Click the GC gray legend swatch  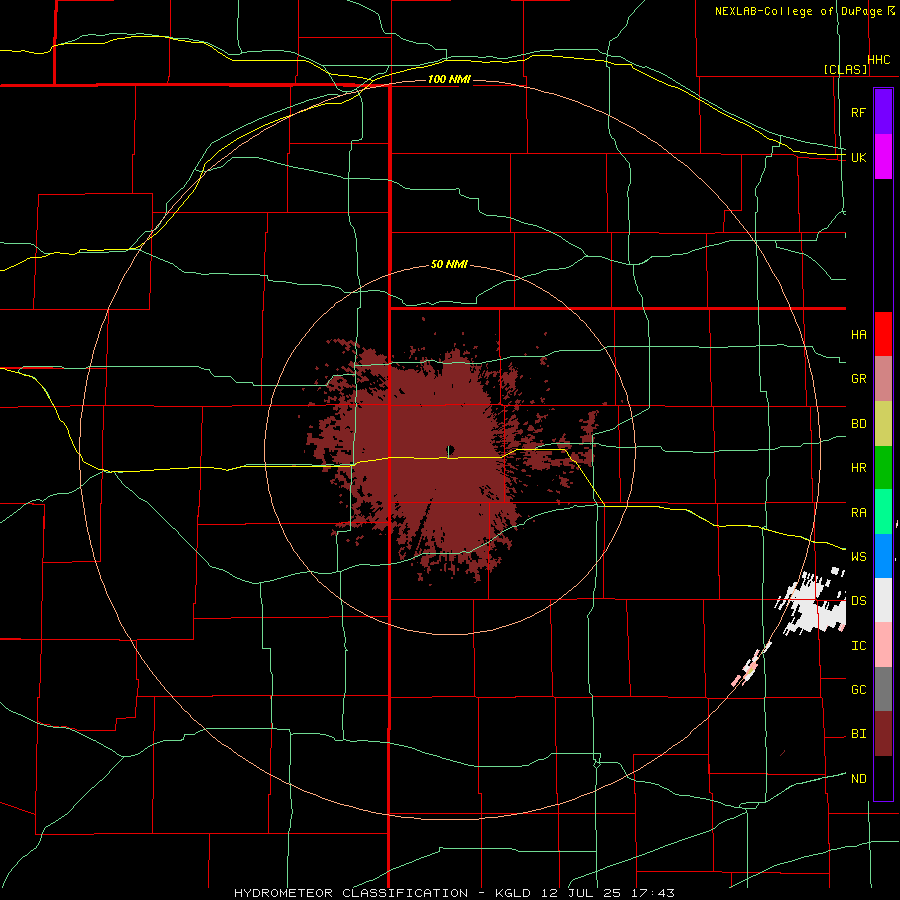click(x=883, y=689)
